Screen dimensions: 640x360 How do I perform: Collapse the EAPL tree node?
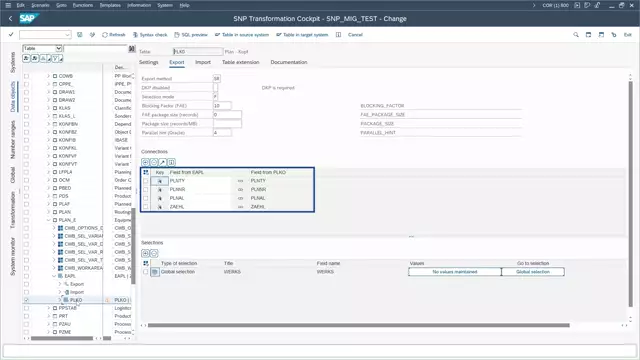[54, 276]
